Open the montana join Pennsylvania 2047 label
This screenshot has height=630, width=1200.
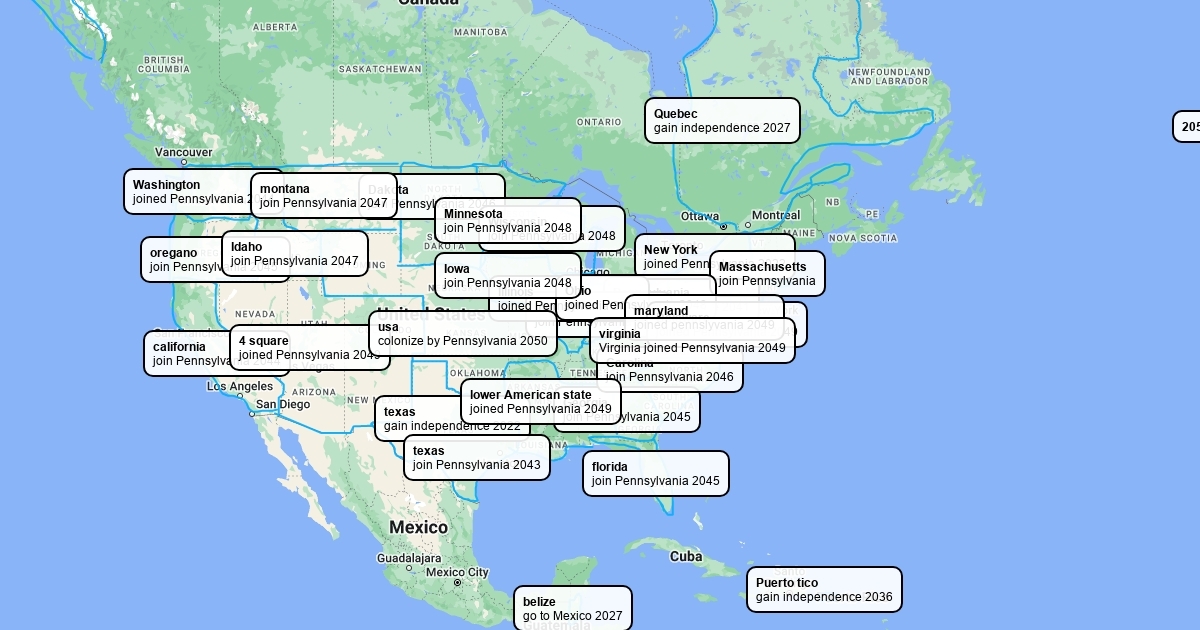tap(322, 196)
